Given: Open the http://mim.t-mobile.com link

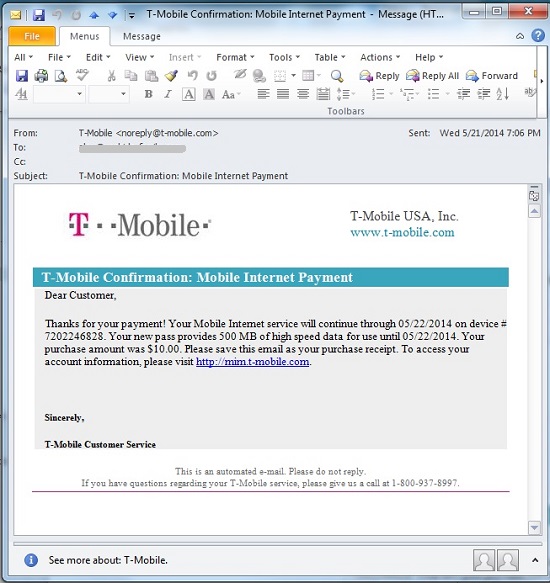Looking at the screenshot, I should coord(253,362).
